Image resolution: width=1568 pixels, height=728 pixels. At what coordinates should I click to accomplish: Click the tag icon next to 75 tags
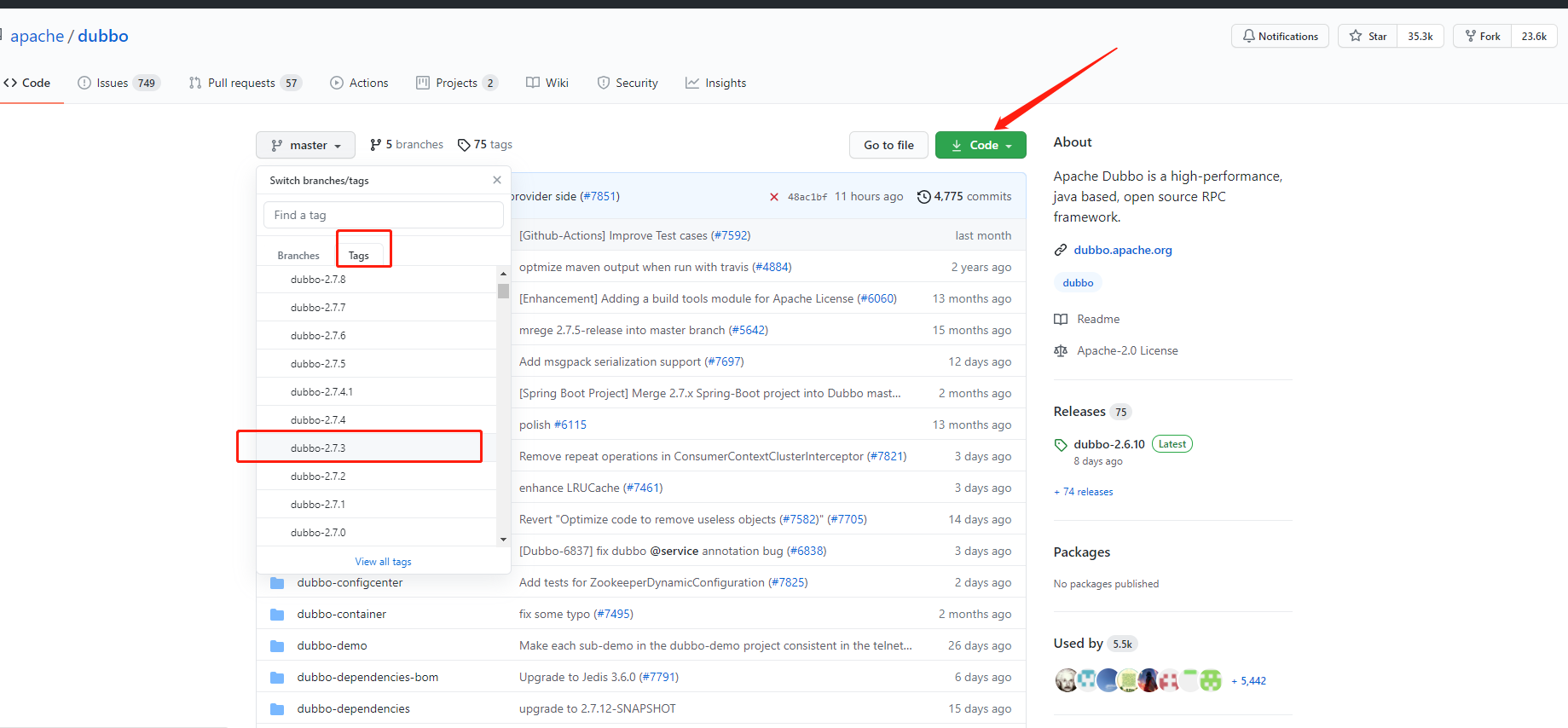pyautogui.click(x=464, y=145)
